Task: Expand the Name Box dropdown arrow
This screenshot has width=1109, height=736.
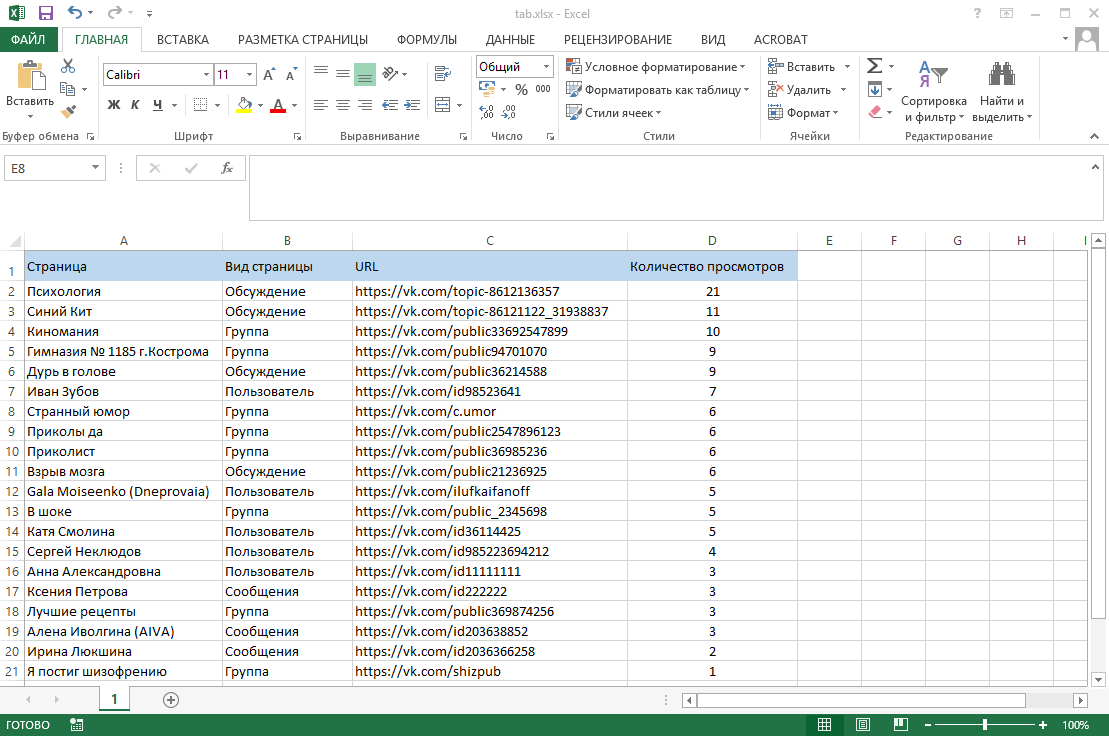Action: click(x=96, y=168)
